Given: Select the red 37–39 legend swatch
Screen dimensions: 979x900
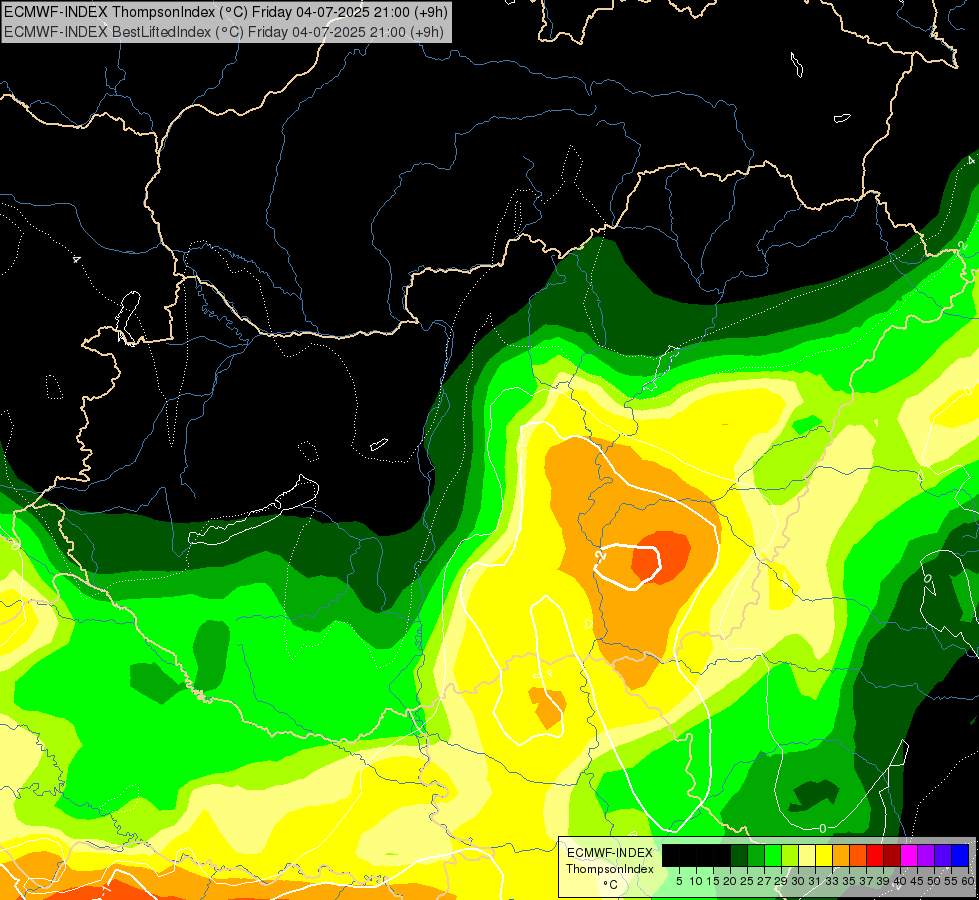Looking at the screenshot, I should (x=875, y=855).
